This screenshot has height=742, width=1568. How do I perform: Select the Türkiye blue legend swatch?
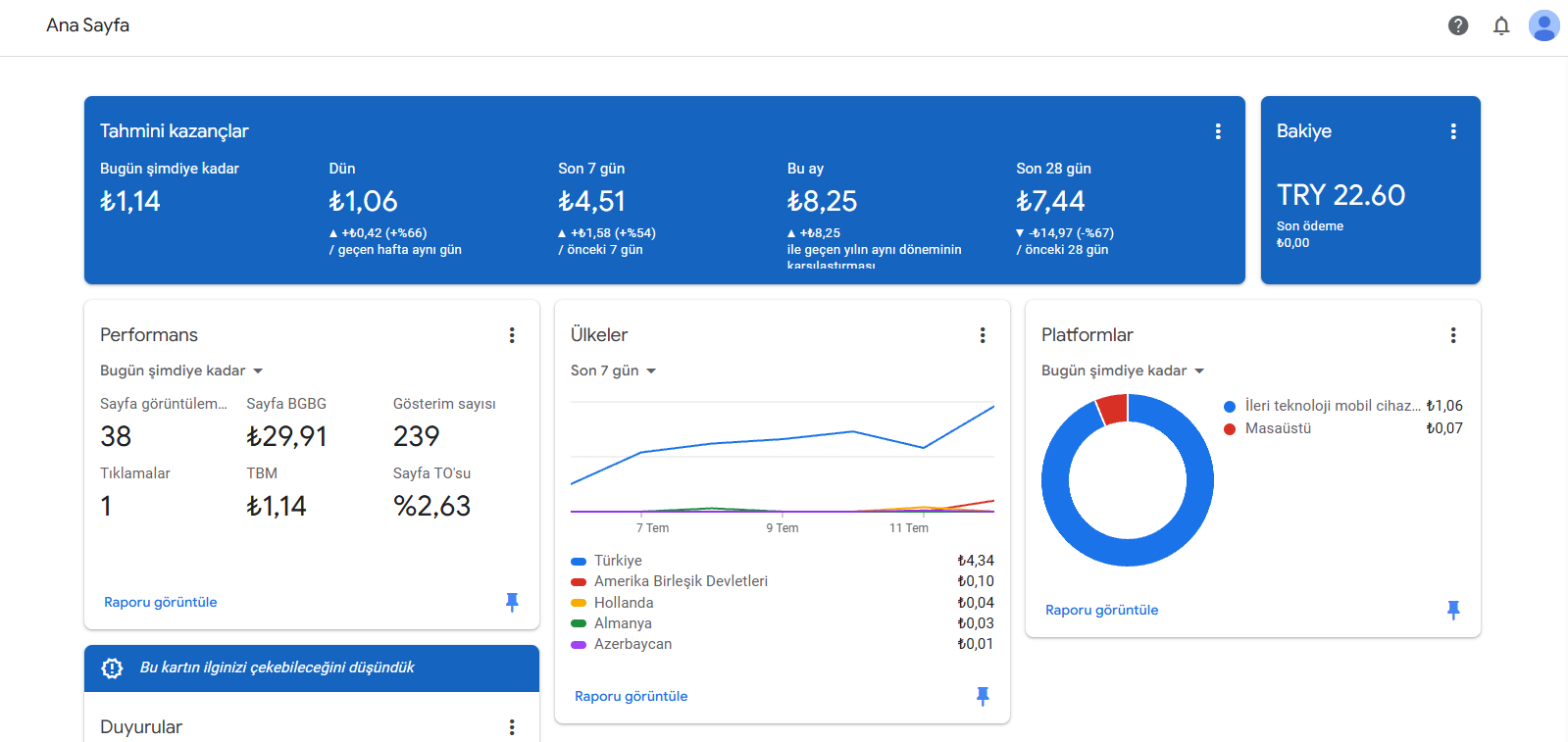pos(579,561)
